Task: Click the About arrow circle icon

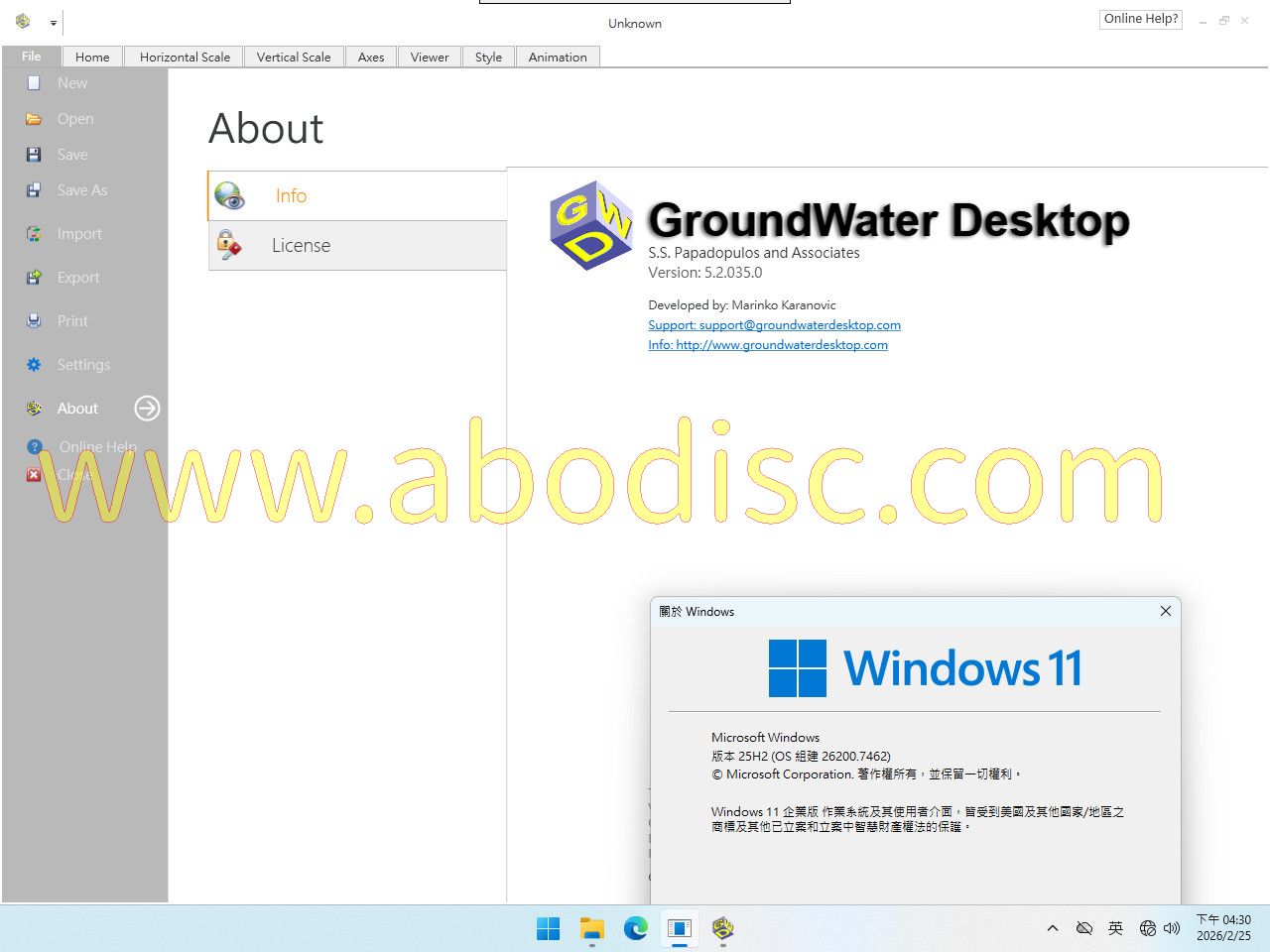Action: [x=147, y=409]
